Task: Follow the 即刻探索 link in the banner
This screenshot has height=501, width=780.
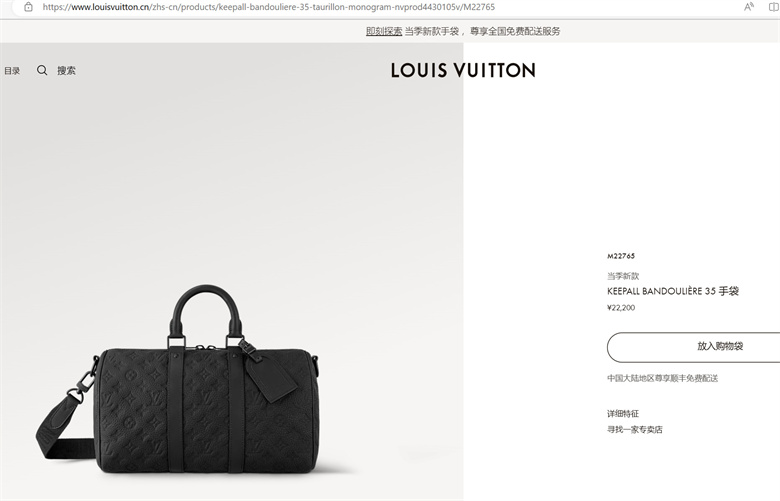Action: 384,31
